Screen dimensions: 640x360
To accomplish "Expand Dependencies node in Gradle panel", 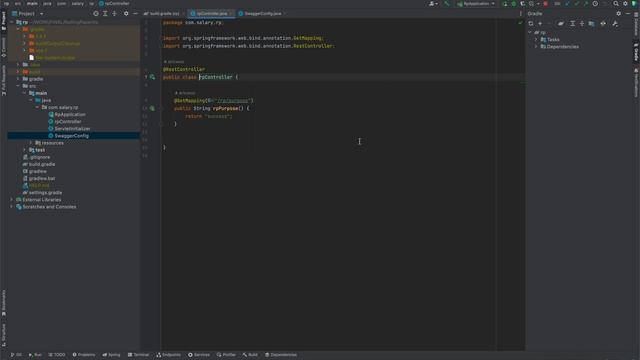I will click(536, 47).
